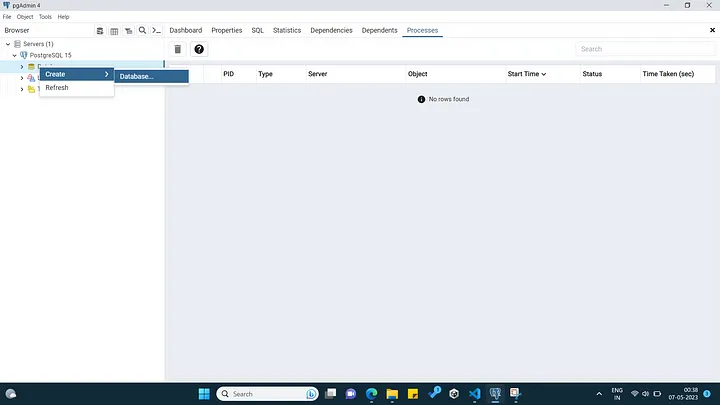Click the Tablespaces folder icon

pyautogui.click(x=31, y=89)
